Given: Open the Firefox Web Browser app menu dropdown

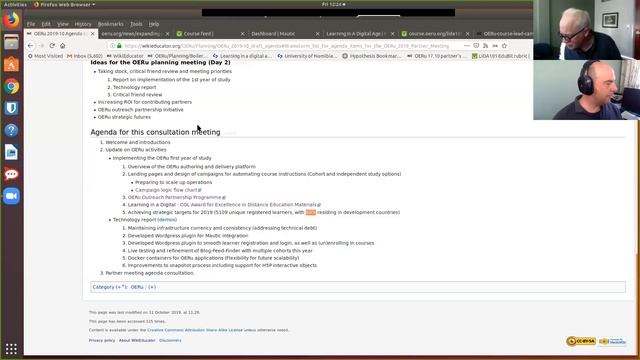Looking at the screenshot, I should point(64,4).
